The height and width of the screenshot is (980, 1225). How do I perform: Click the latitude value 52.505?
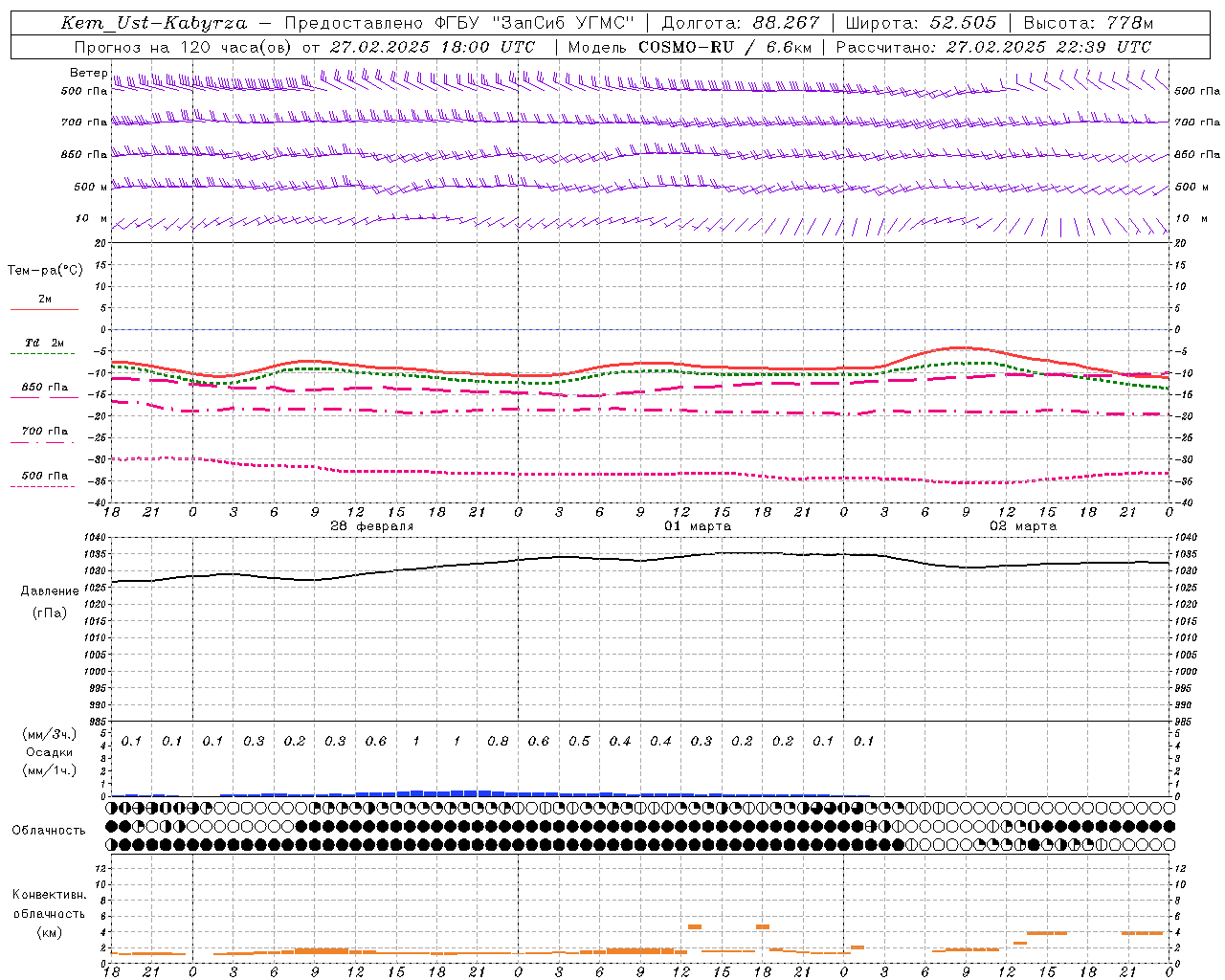[963, 23]
